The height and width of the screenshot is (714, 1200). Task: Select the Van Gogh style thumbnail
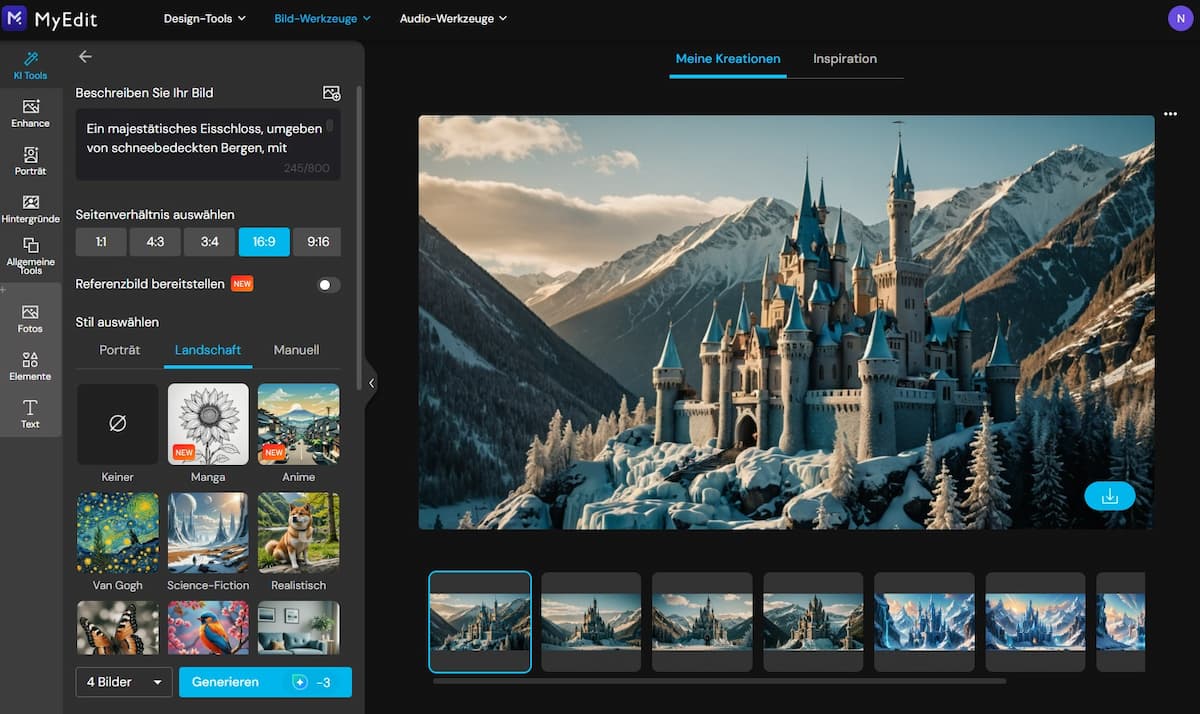[118, 533]
